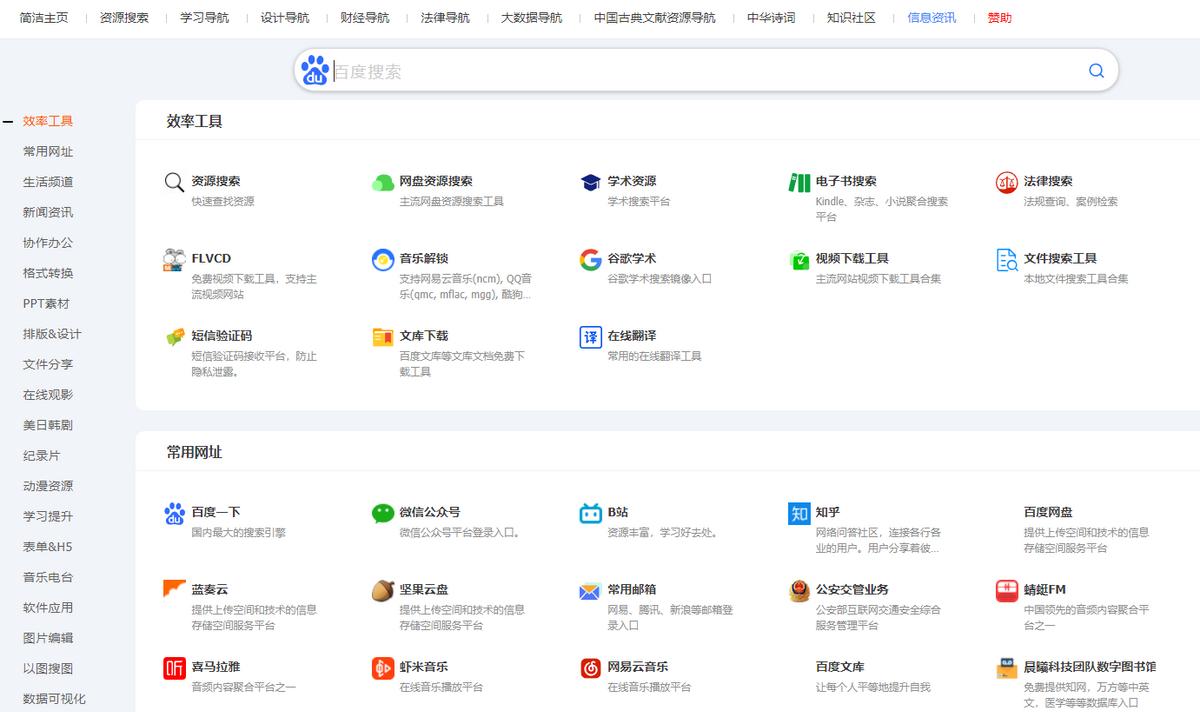Open 谷歌学术 via its Google icon
This screenshot has width=1200, height=712.
pyautogui.click(x=591, y=258)
